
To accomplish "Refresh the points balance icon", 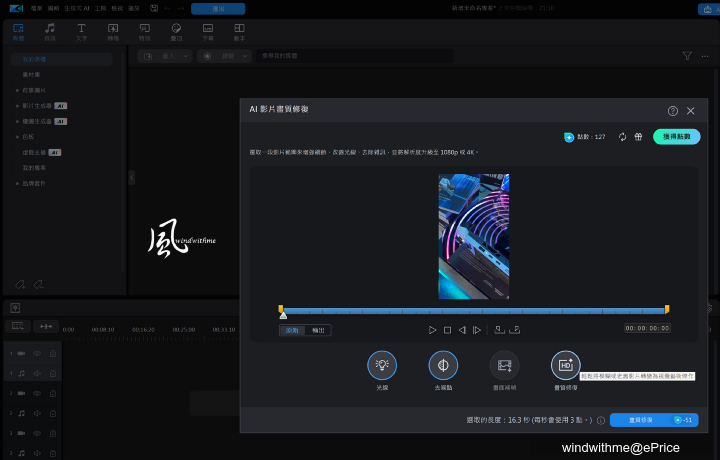I will pyautogui.click(x=622, y=137).
